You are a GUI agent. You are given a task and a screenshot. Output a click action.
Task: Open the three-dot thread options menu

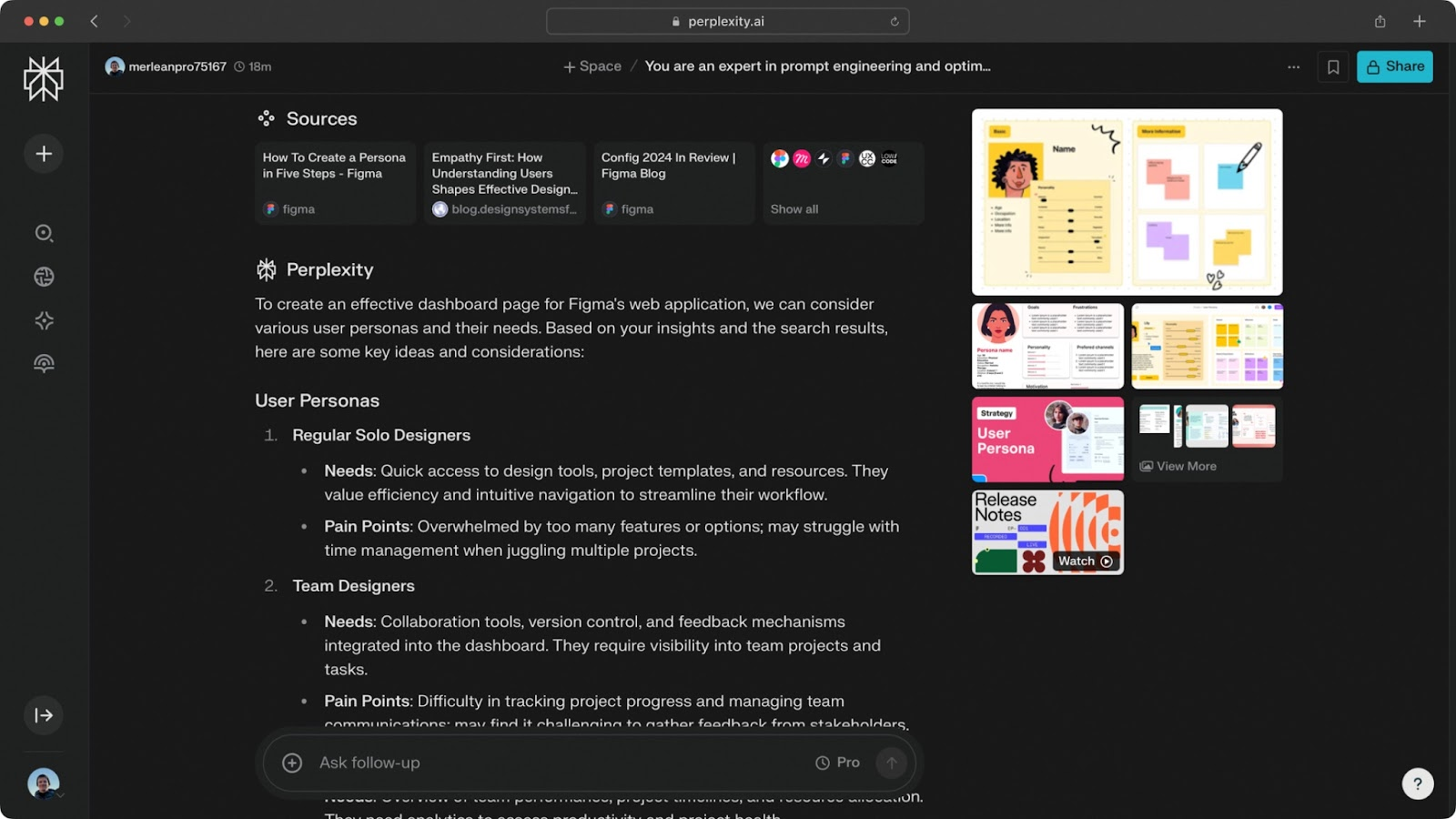pyautogui.click(x=1293, y=66)
